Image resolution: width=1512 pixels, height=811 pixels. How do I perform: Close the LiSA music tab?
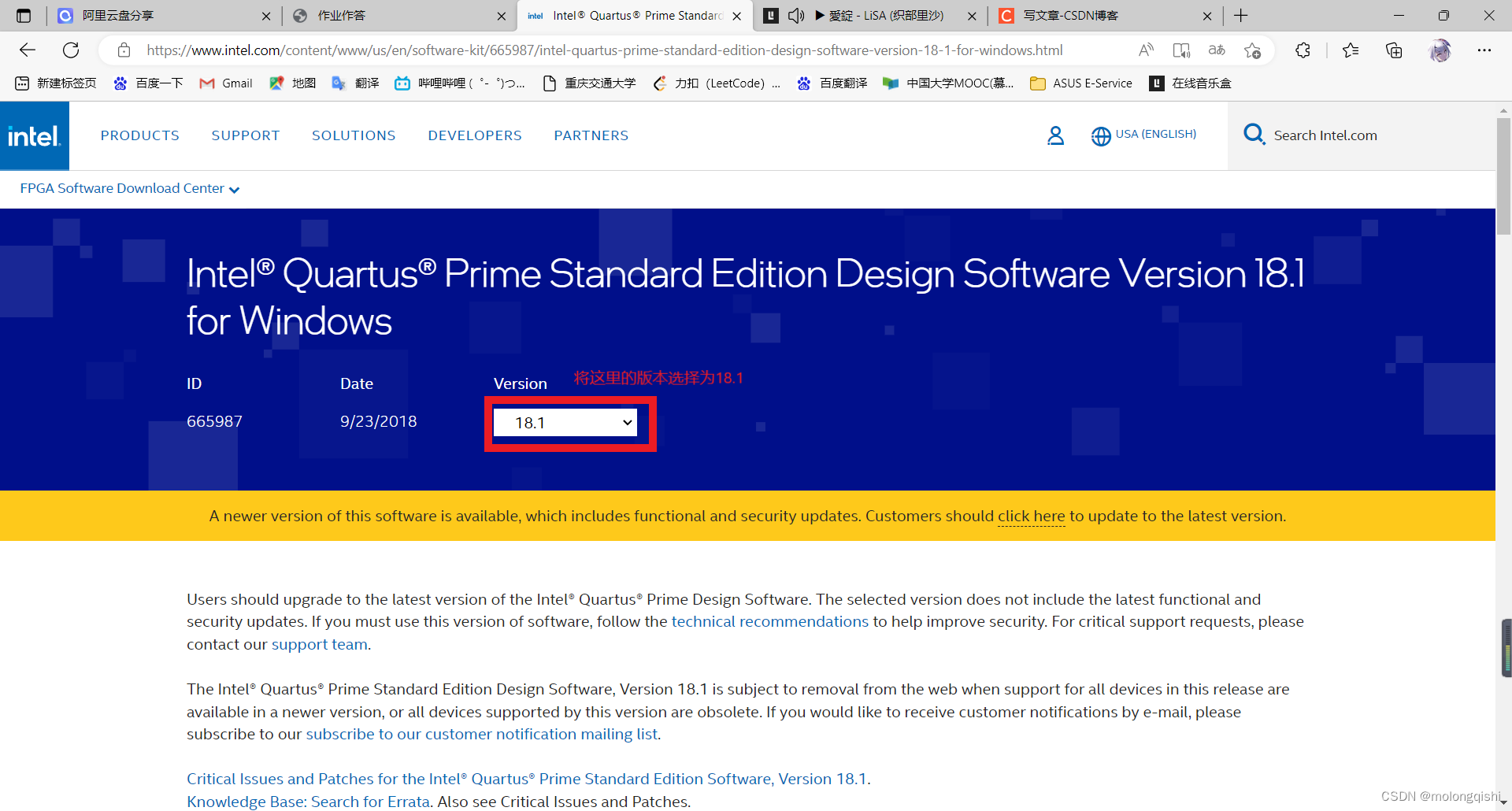coord(972,16)
